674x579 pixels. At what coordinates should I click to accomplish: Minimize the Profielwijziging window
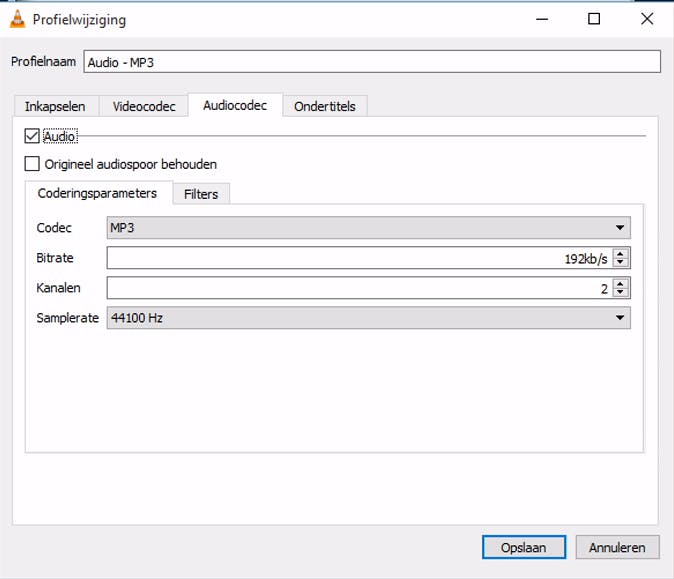click(x=542, y=19)
